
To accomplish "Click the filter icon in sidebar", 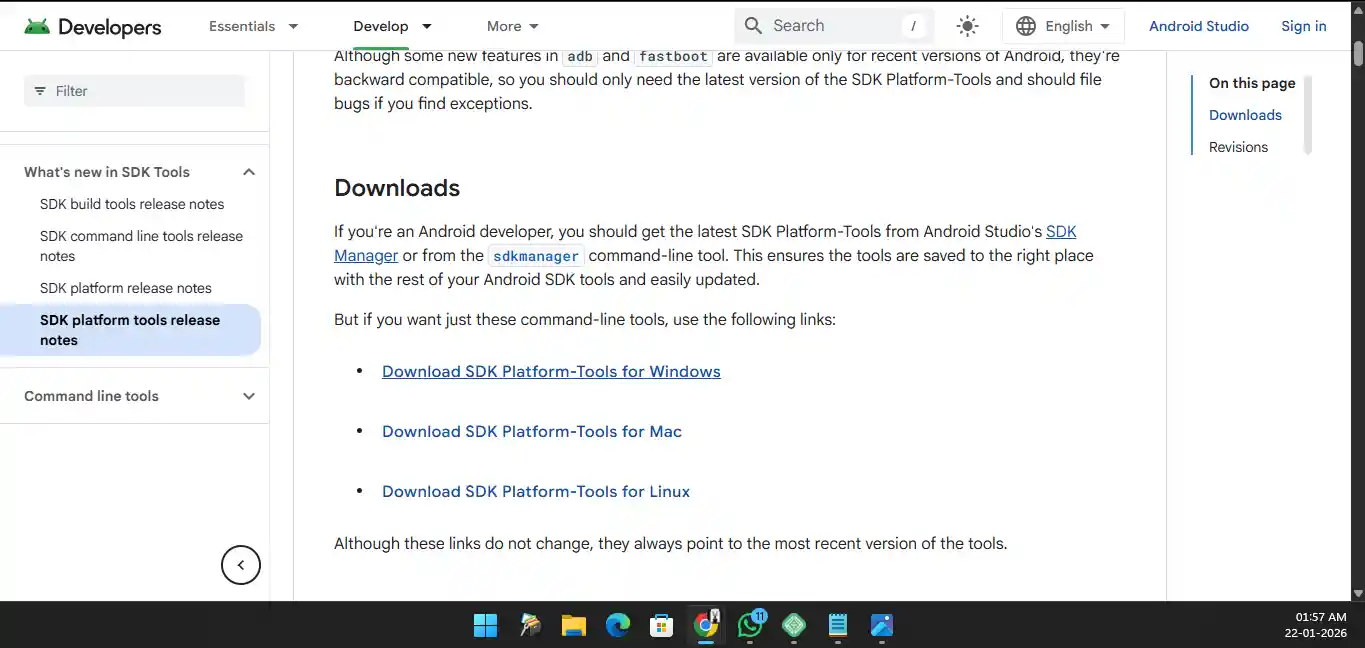I will (x=40, y=91).
